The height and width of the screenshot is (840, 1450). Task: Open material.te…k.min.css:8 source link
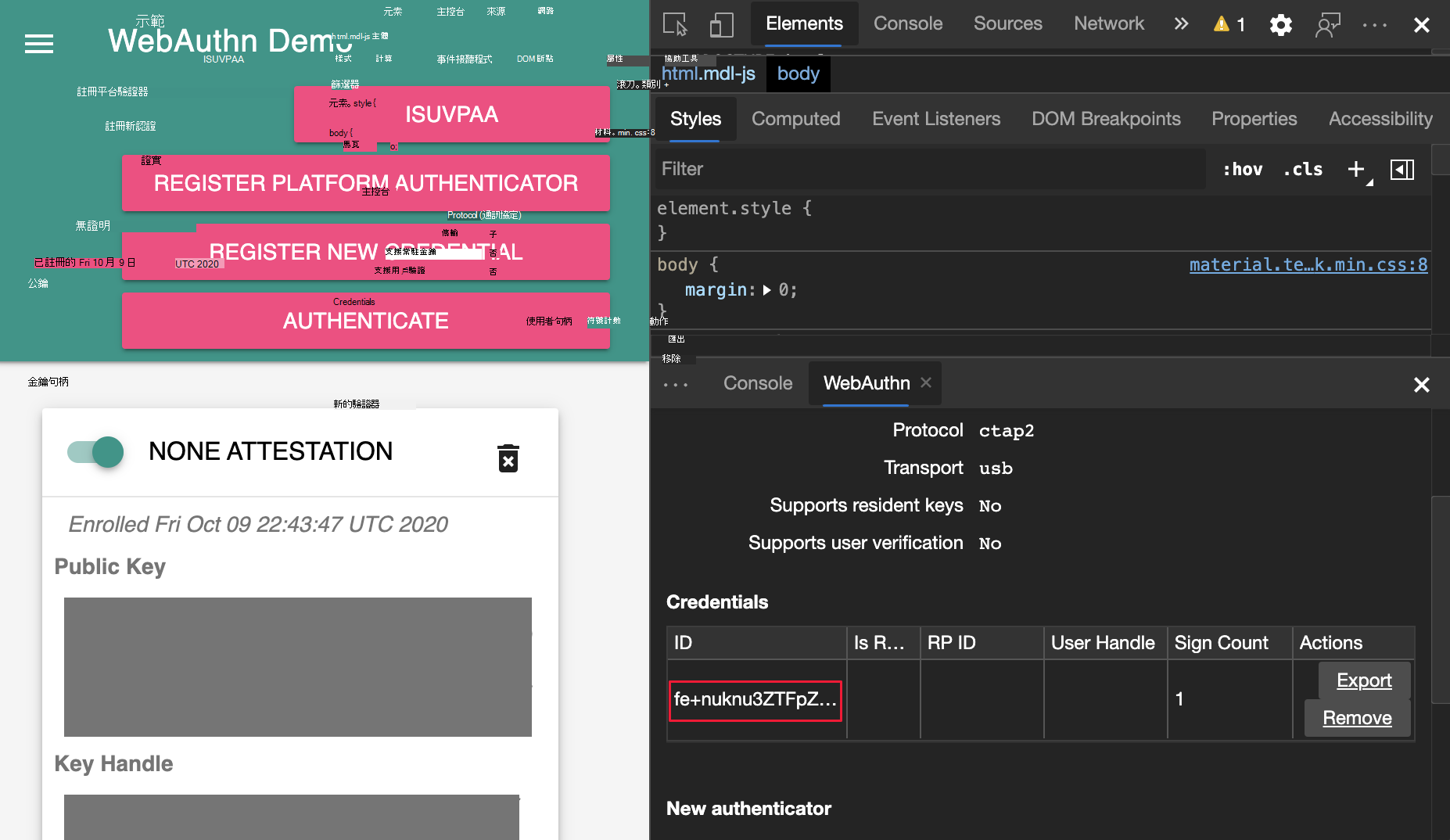1308,264
